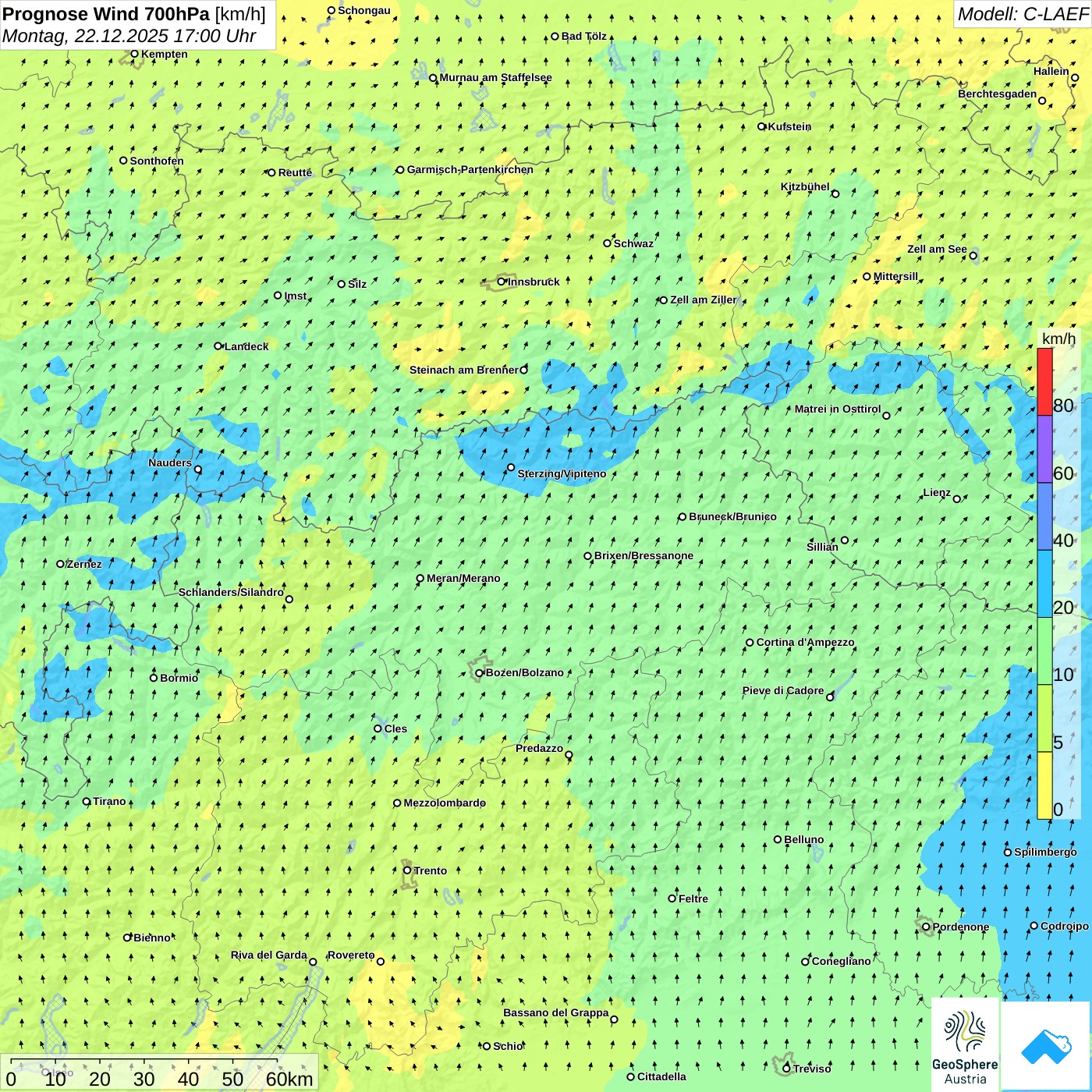Click the Trento city label
The height and width of the screenshot is (1092, 1092).
click(x=431, y=870)
